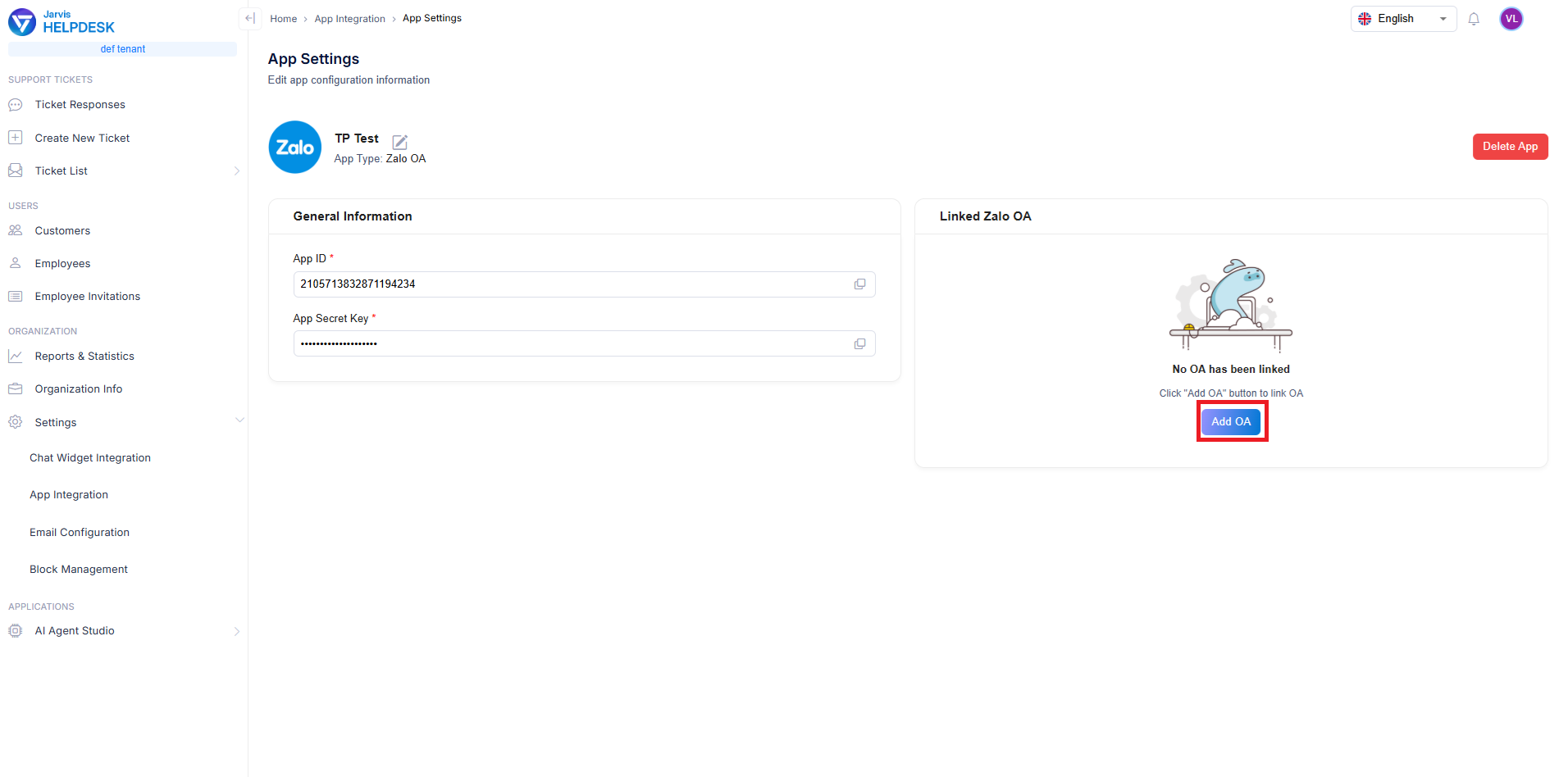Image resolution: width=1568 pixels, height=777 pixels.
Task: Collapse the Settings submenu chevron
Action: (239, 420)
